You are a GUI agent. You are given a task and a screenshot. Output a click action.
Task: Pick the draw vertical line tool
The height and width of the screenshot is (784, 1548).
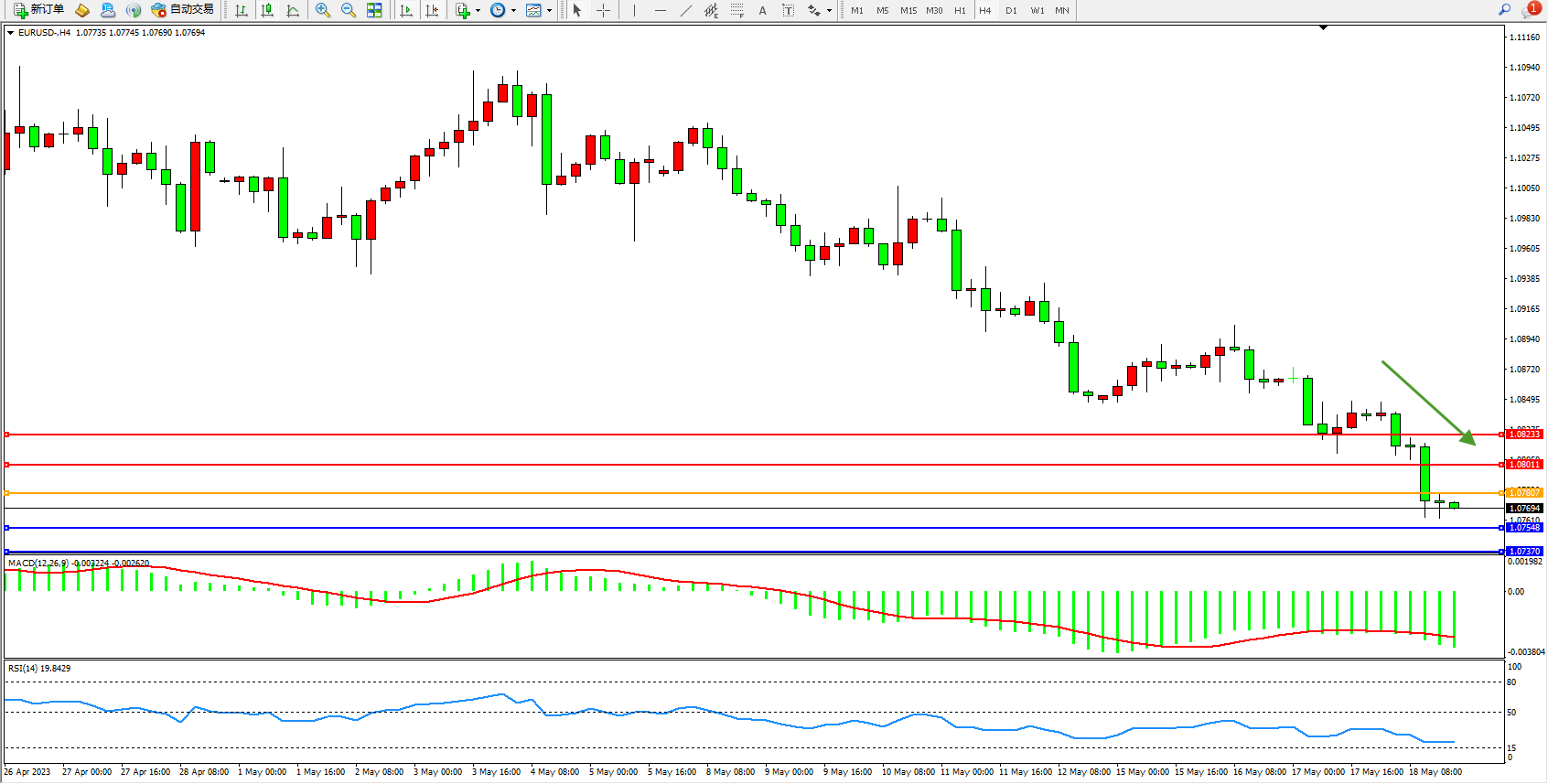click(x=634, y=10)
